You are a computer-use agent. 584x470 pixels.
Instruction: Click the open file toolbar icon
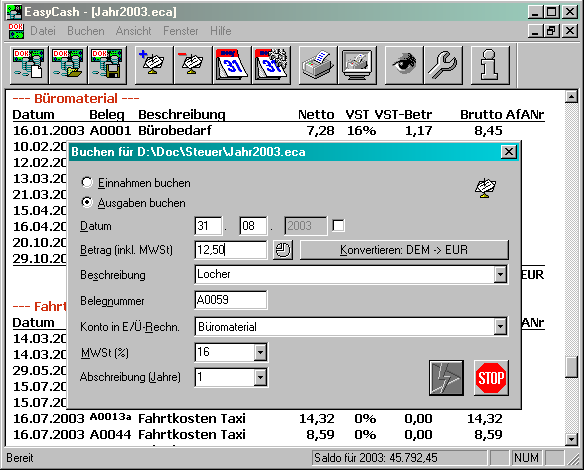click(x=68, y=65)
